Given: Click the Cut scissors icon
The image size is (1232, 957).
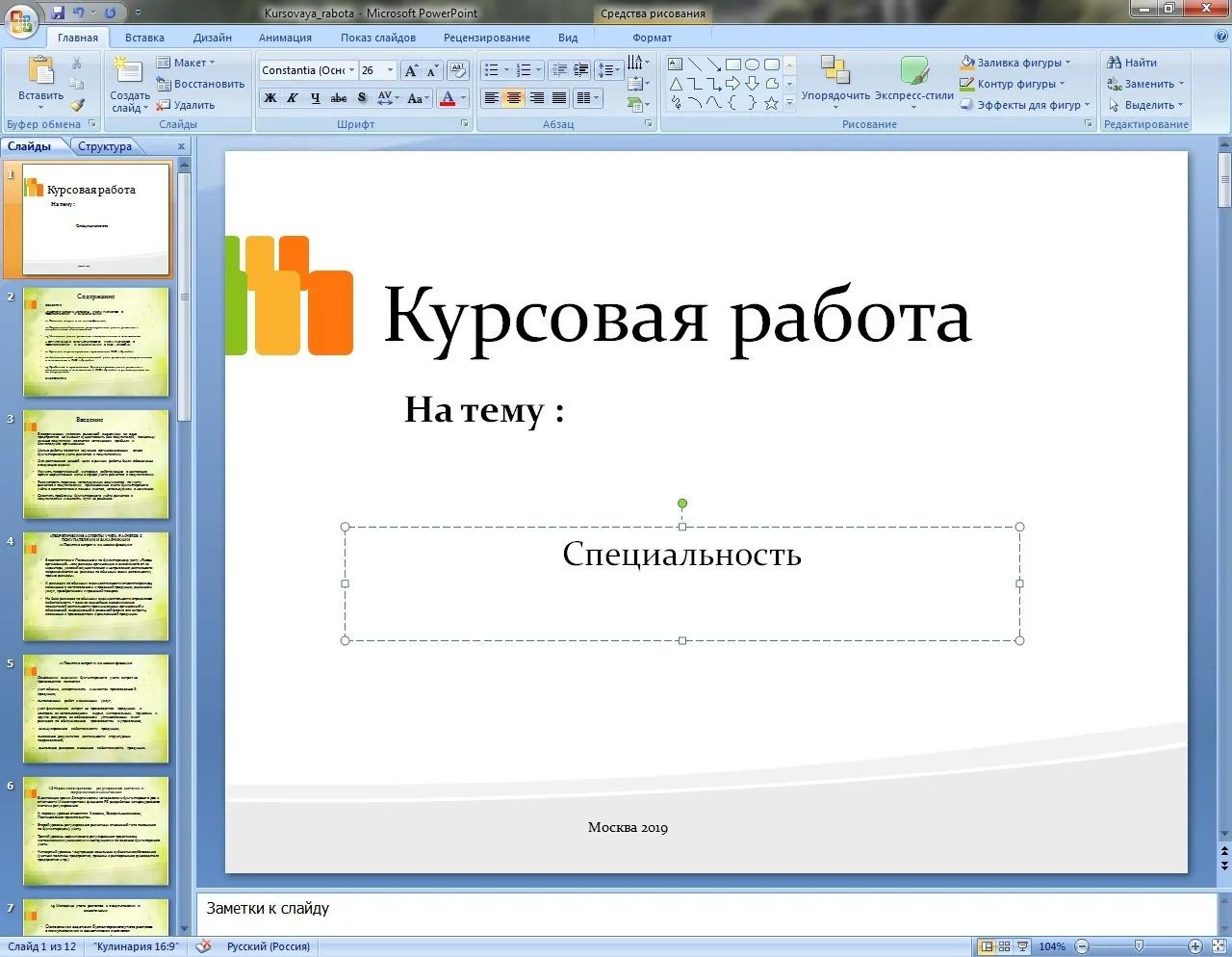Looking at the screenshot, I should [78, 63].
